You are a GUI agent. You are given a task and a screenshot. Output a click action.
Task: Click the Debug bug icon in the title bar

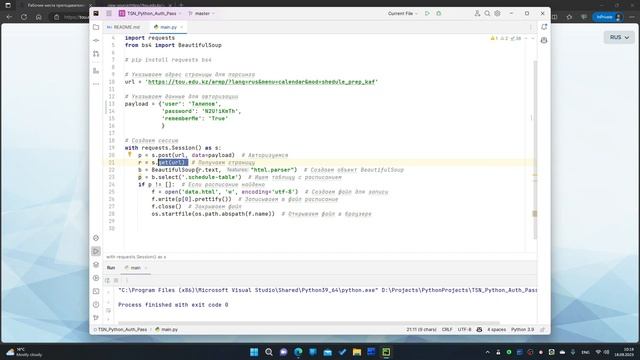click(439, 13)
